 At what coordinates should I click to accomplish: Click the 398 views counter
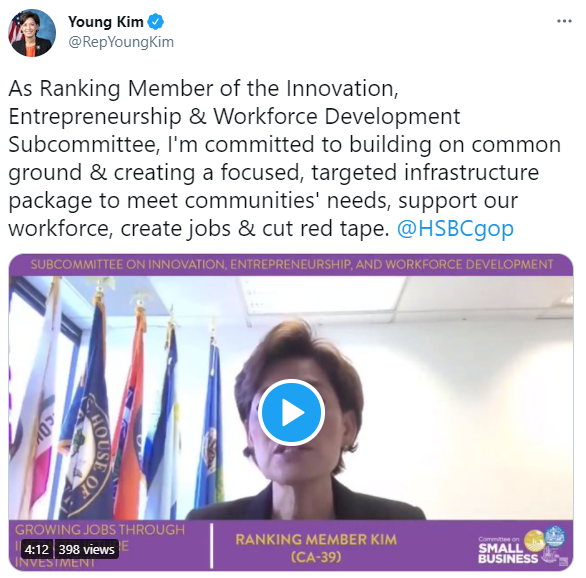pyautogui.click(x=87, y=549)
